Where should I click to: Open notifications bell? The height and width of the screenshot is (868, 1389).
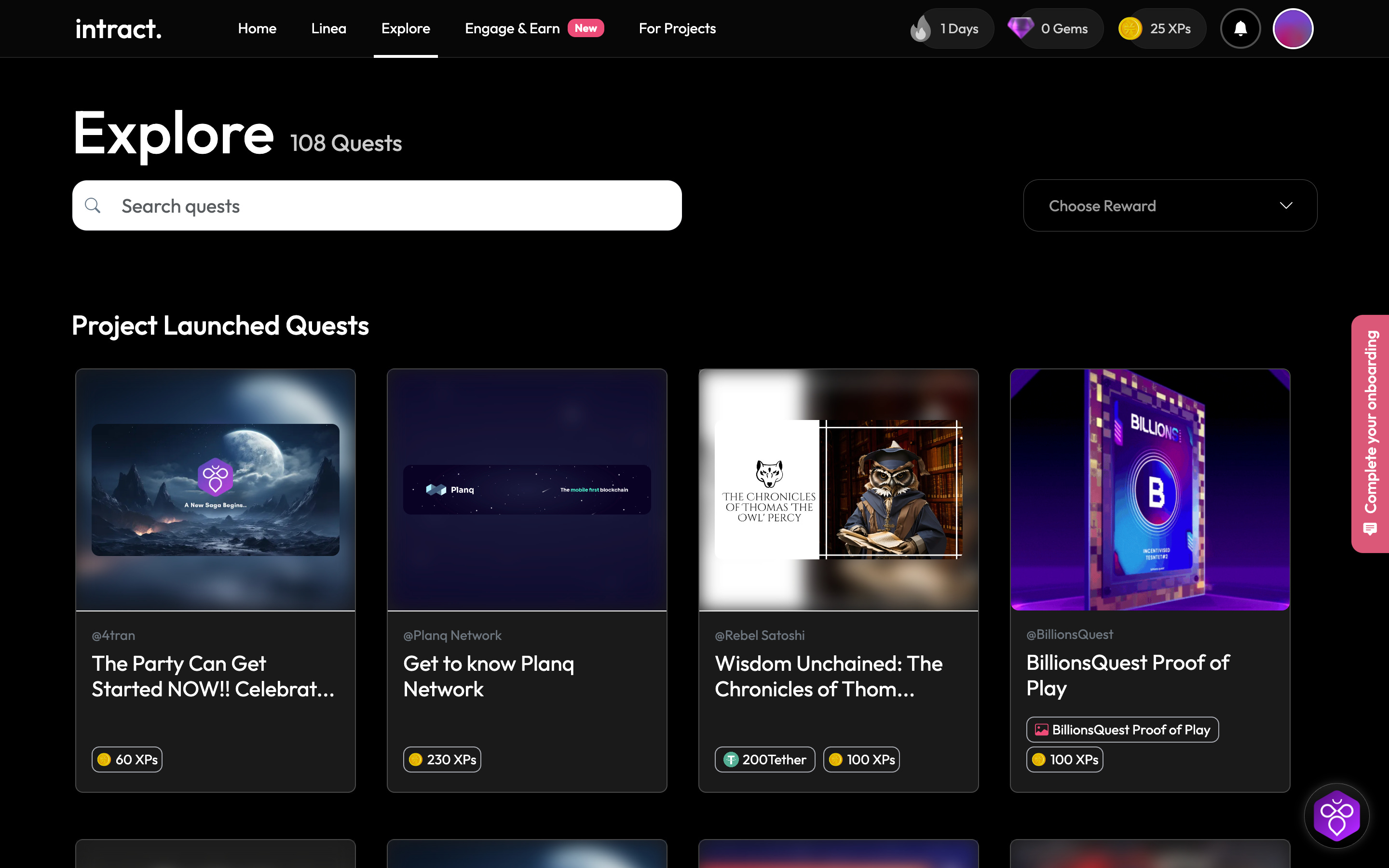click(x=1240, y=29)
